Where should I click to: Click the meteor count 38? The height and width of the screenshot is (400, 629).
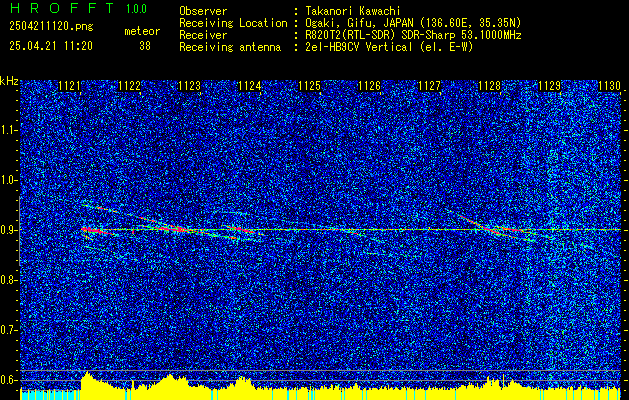pos(145,46)
